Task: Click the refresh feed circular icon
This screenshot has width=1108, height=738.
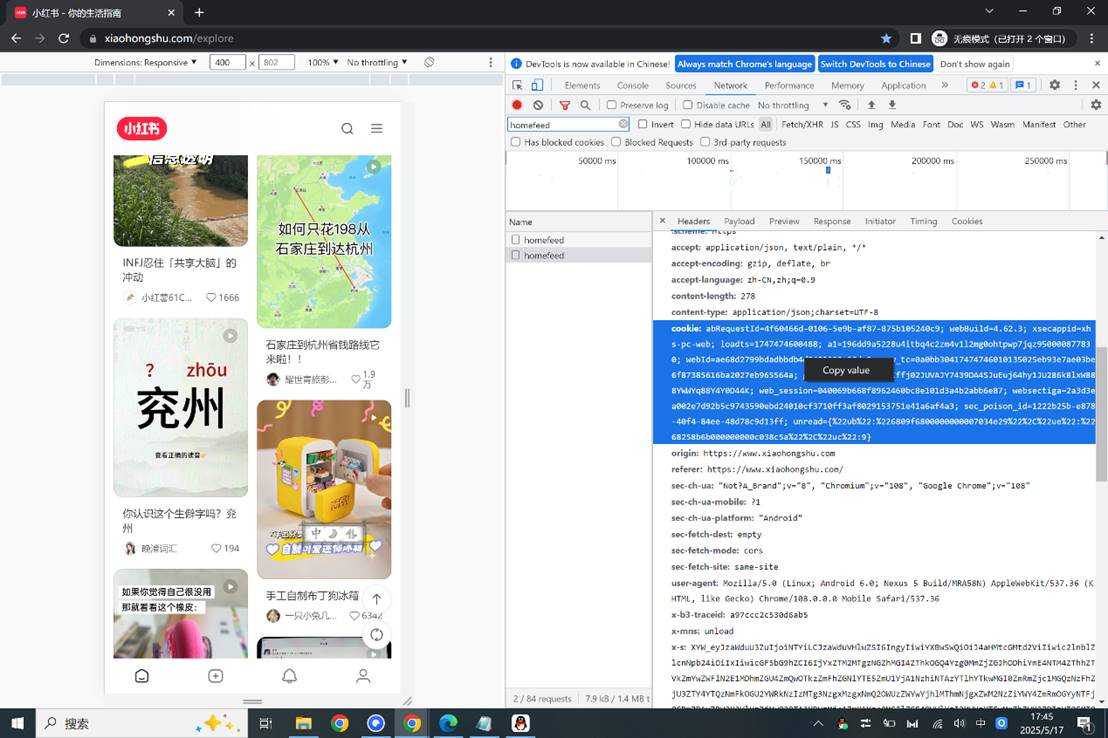Action: (377, 635)
